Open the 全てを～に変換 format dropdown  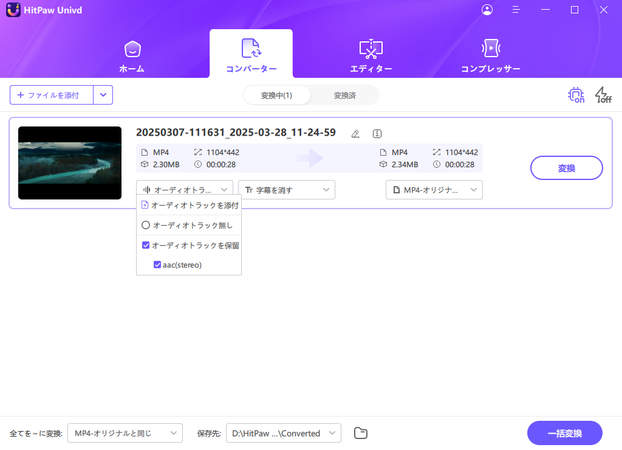(x=125, y=433)
